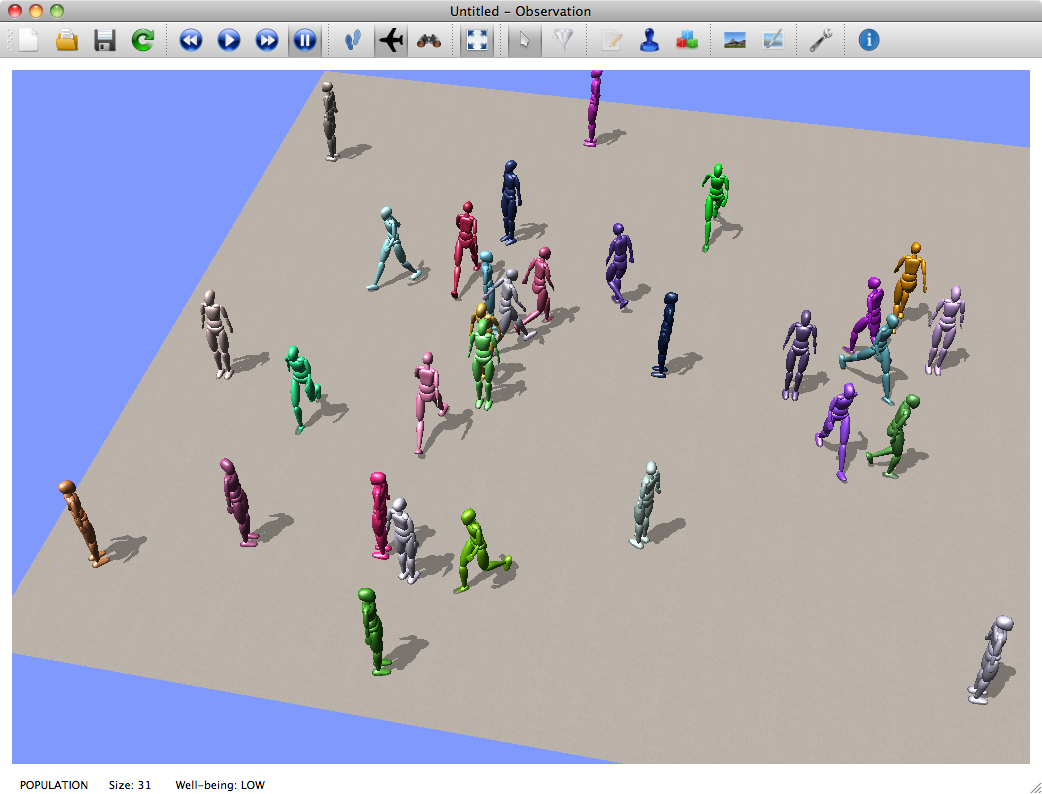
Task: Click the colored cubes icon
Action: pos(687,40)
